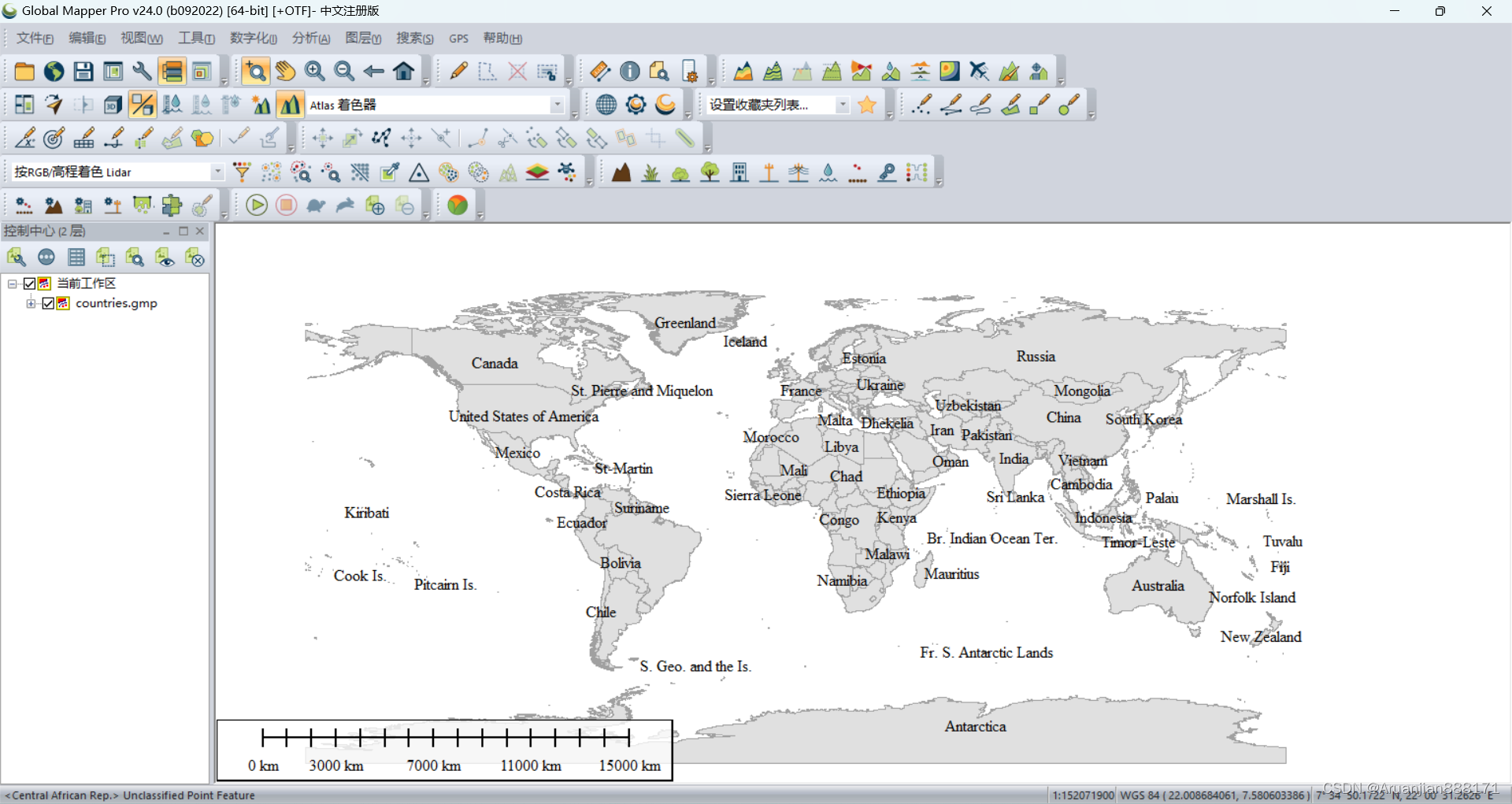Image resolution: width=1512 pixels, height=804 pixels.
Task: Open the Configuration wrench icon
Action: point(143,72)
